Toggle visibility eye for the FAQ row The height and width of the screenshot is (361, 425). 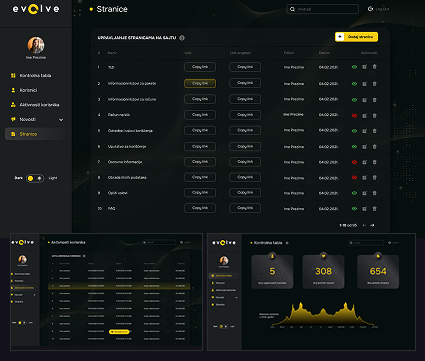point(354,209)
